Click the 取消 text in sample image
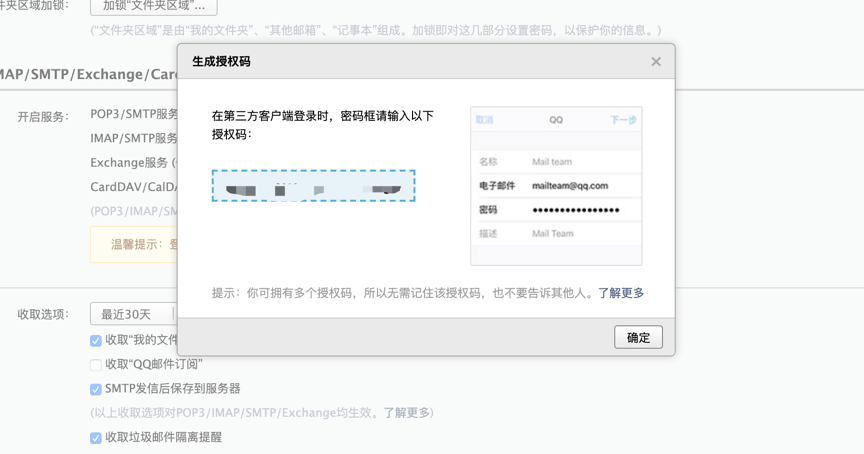The image size is (864, 454). (484, 120)
